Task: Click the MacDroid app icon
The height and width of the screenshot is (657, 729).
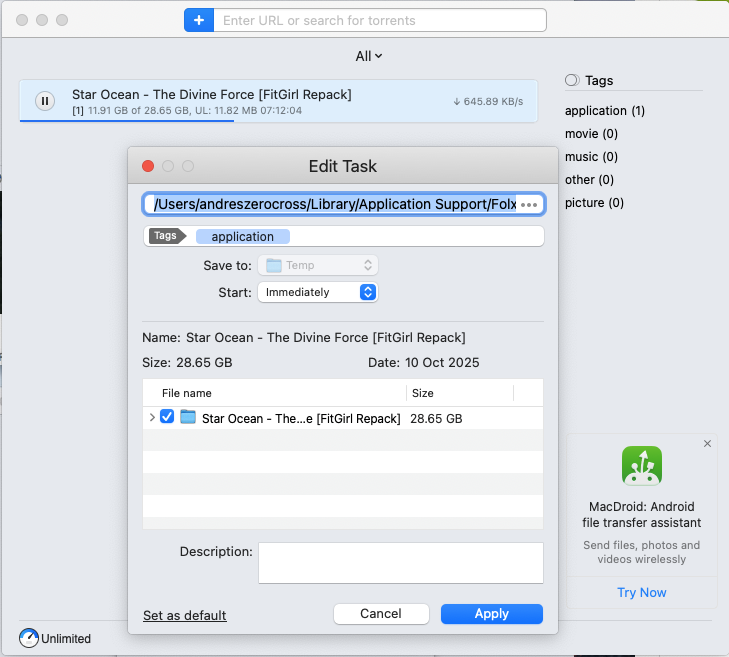Action: [642, 465]
